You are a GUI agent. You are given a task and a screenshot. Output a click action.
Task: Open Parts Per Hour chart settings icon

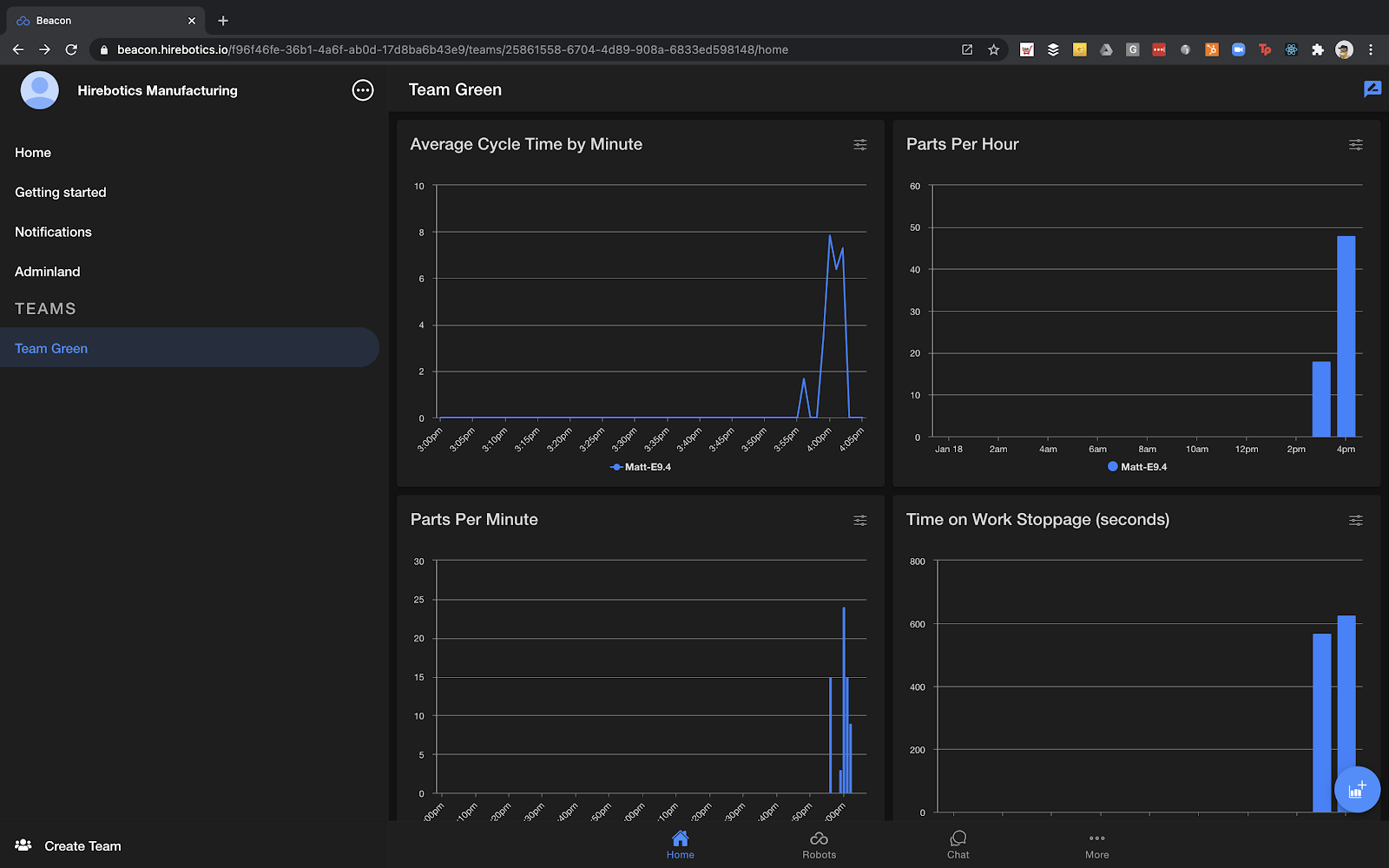point(1355,145)
